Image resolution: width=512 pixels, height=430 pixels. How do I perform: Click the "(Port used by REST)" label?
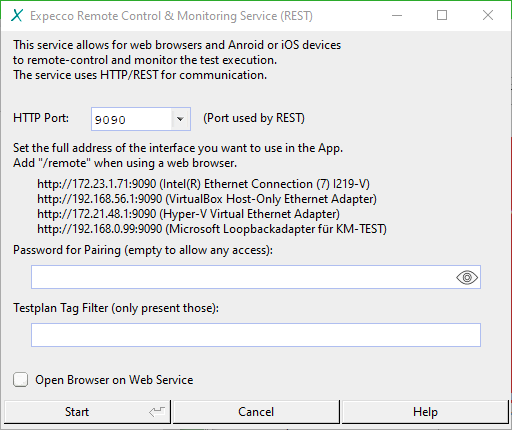[254, 118]
